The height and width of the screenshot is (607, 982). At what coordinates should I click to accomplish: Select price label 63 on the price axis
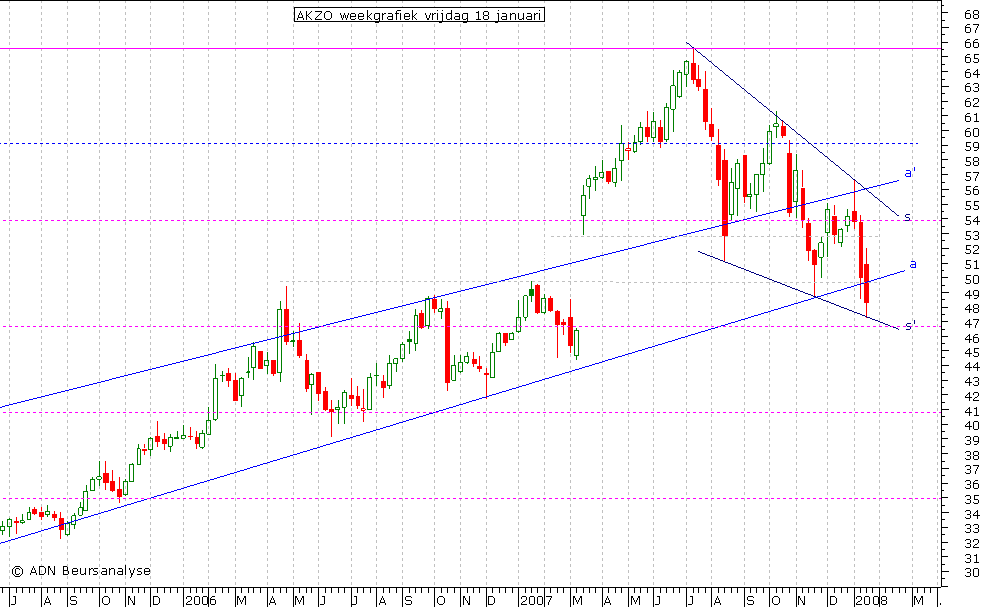[972, 88]
